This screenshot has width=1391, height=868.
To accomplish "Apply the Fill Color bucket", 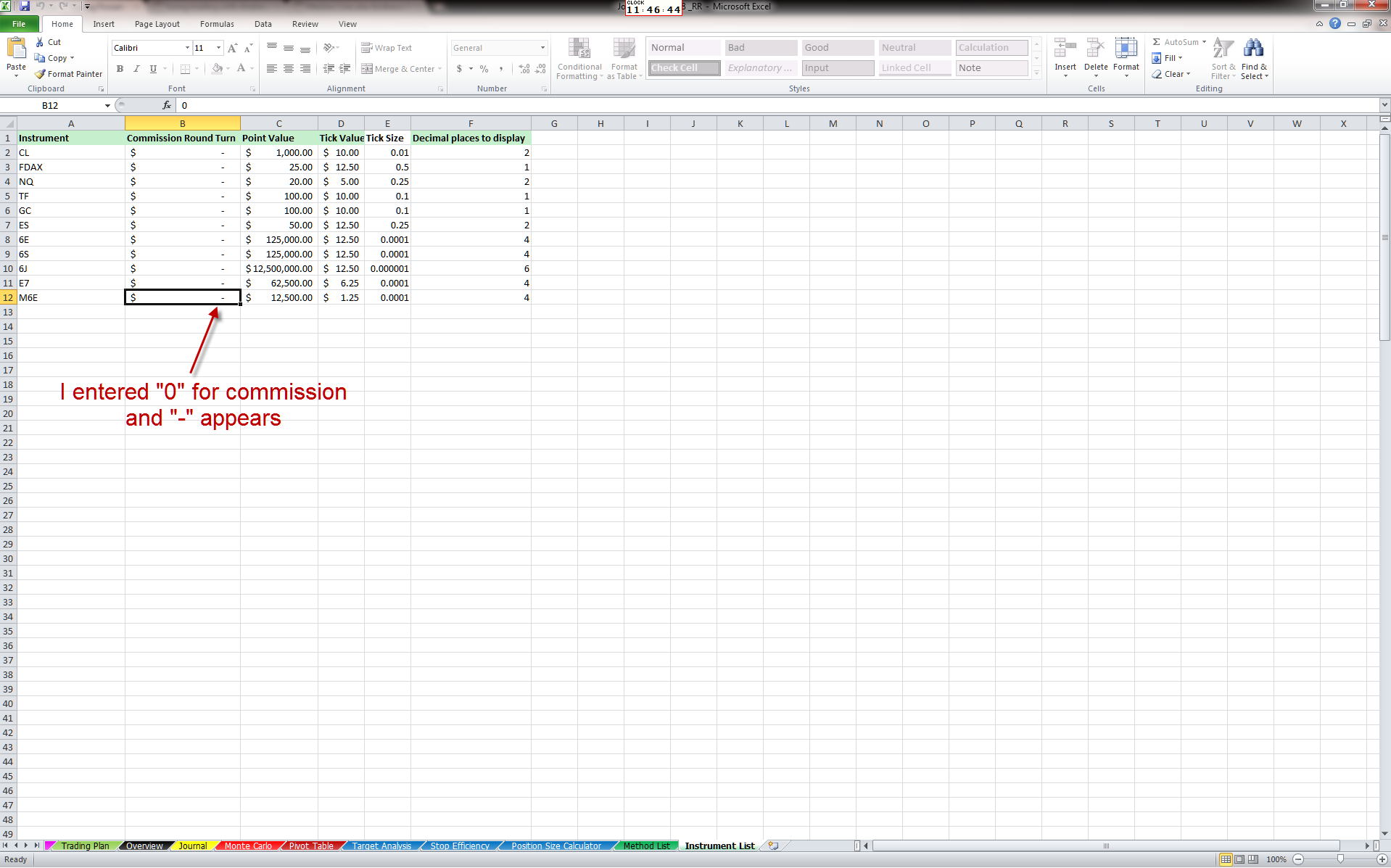I will click(217, 69).
